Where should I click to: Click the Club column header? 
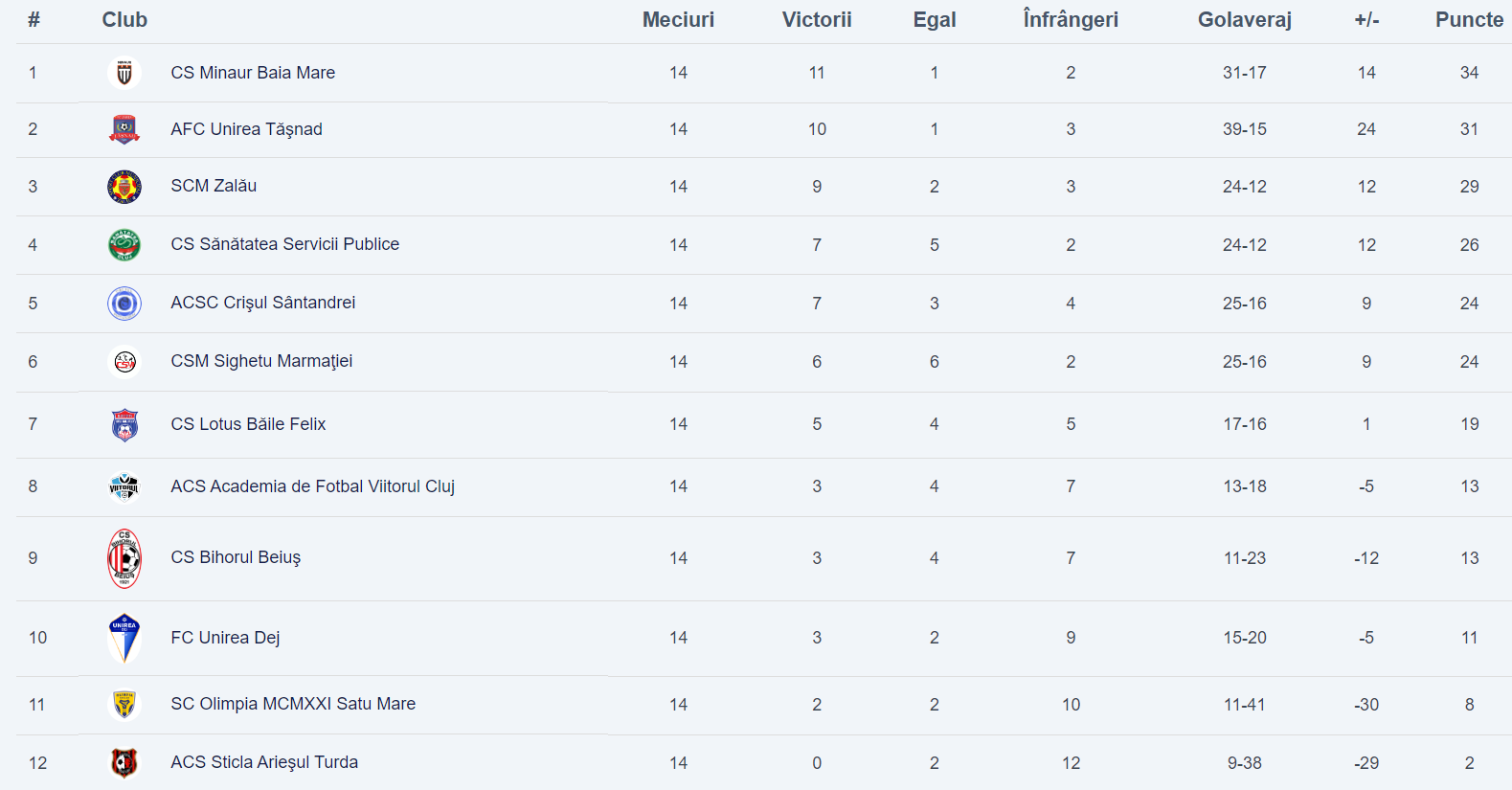[124, 20]
